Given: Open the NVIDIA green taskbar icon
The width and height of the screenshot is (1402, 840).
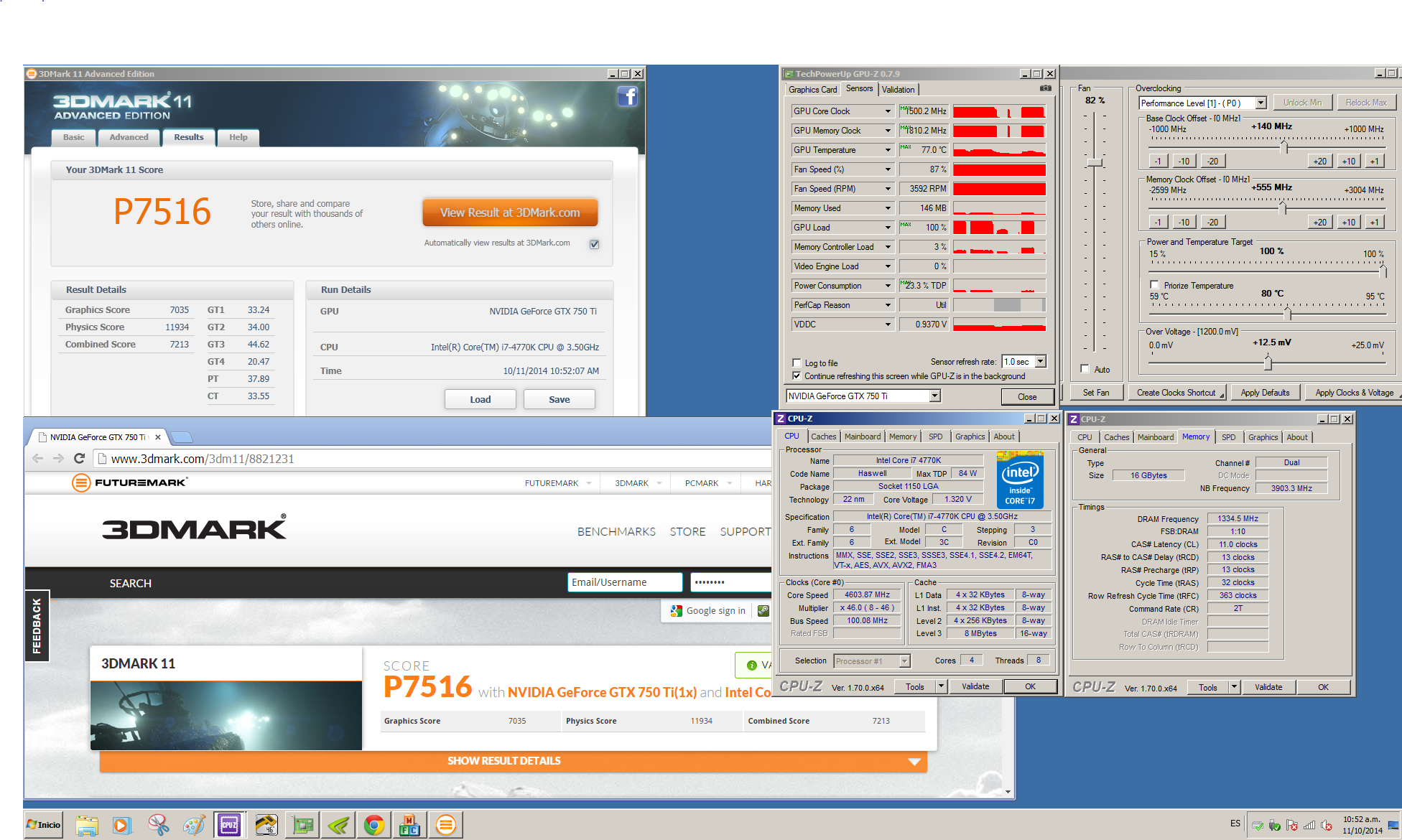Looking at the screenshot, I should point(338,825).
